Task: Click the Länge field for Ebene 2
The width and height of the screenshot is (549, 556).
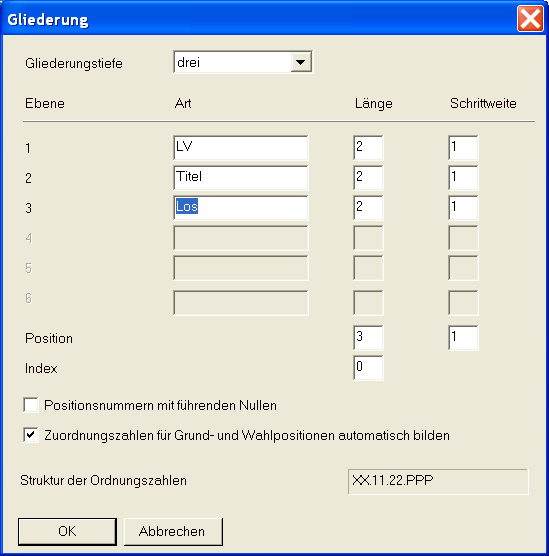Action: point(368,178)
